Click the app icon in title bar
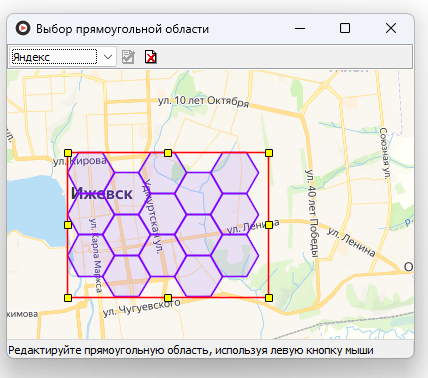Image resolution: width=428 pixels, height=378 pixels. click(23, 28)
